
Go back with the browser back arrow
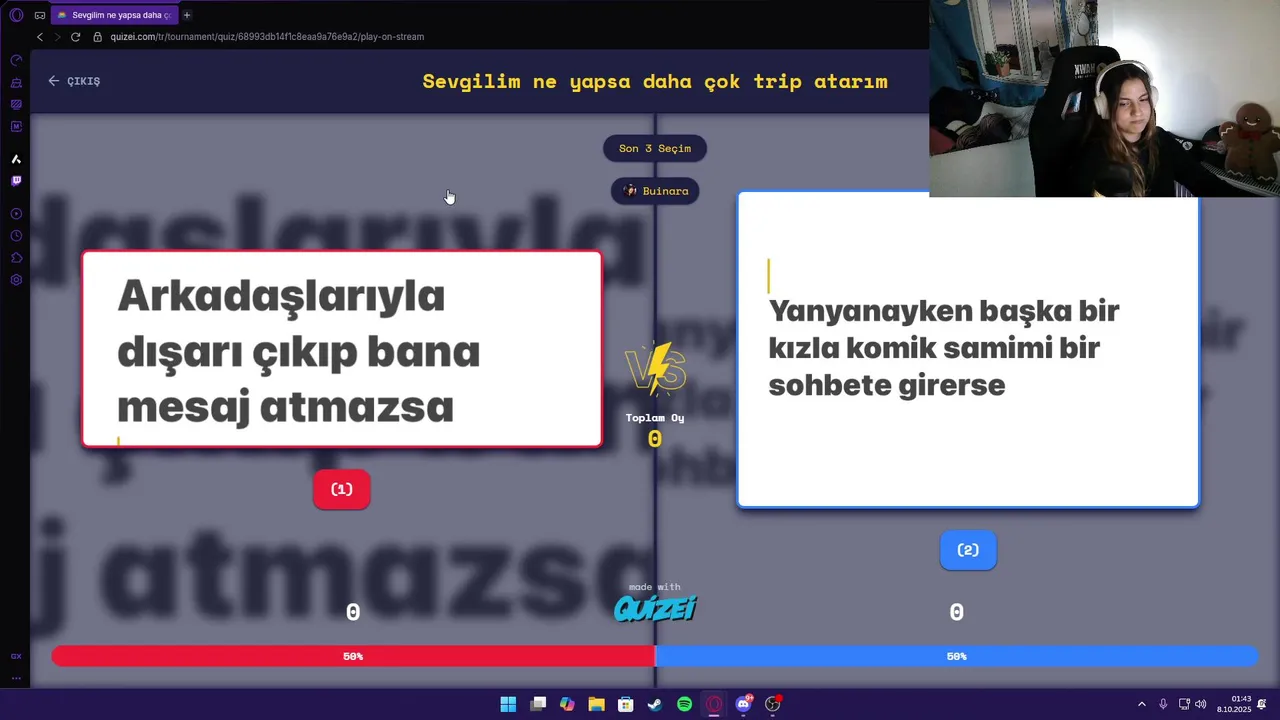click(x=40, y=37)
